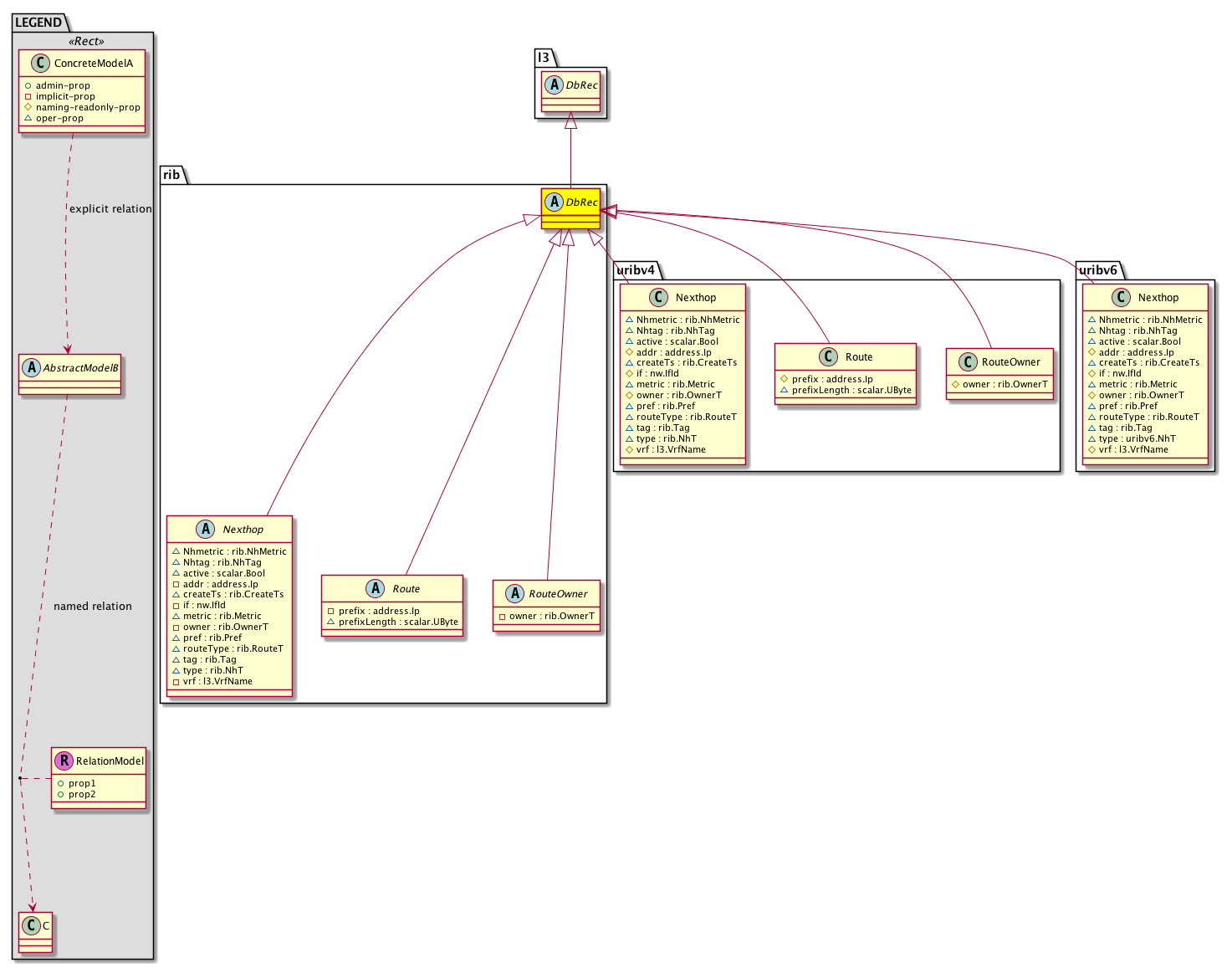The image size is (1232, 968).
Task: Click the admin-prop attribute in ConcreteModelA
Action: click(63, 85)
